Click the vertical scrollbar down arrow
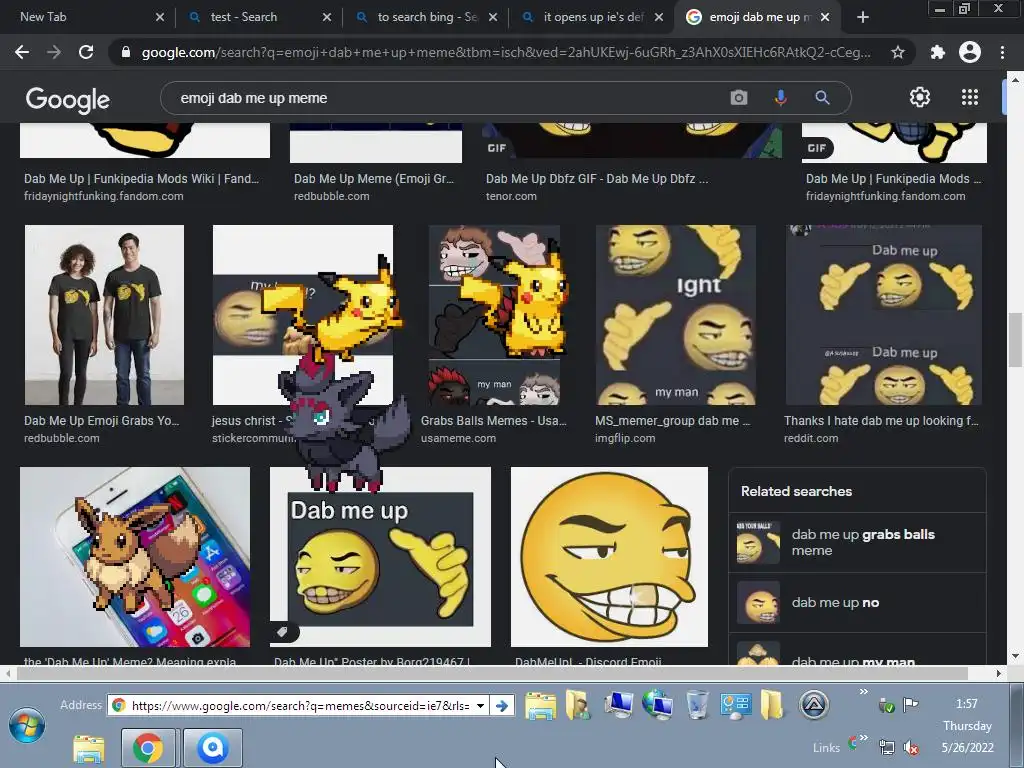This screenshot has height=768, width=1024. (1014, 656)
